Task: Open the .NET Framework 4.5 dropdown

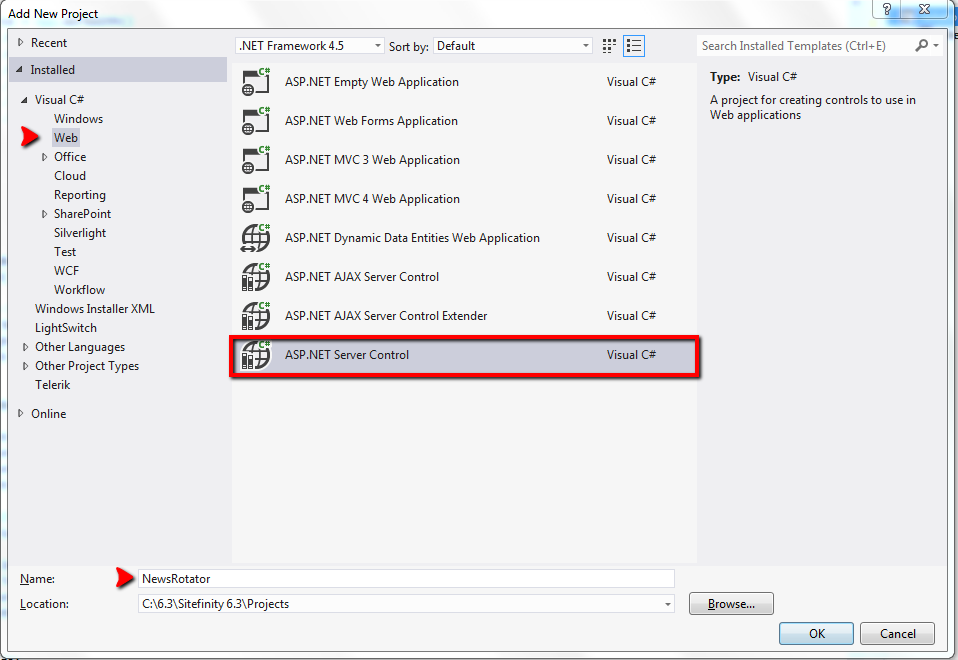Action: [310, 46]
